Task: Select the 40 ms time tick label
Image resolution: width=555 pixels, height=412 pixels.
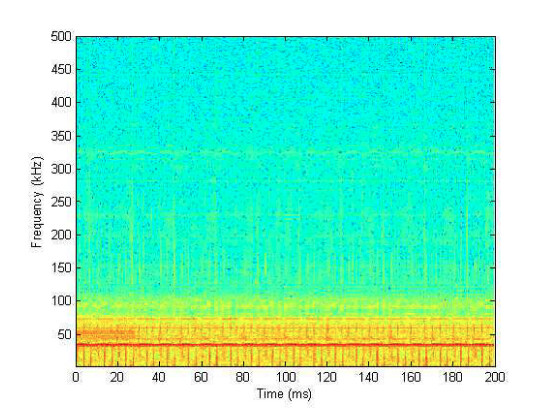Action: [159, 377]
